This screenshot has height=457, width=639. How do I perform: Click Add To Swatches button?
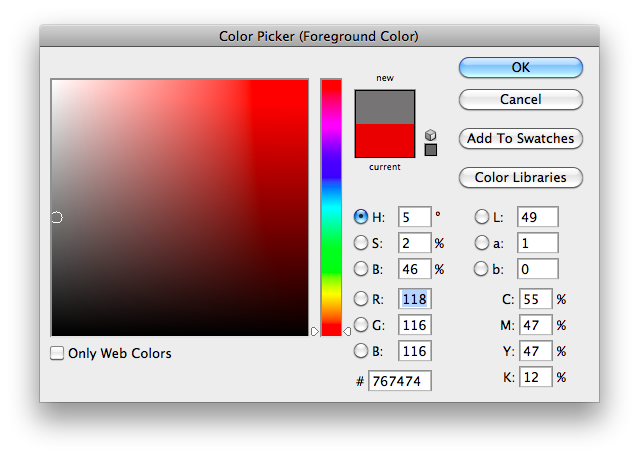coord(520,138)
